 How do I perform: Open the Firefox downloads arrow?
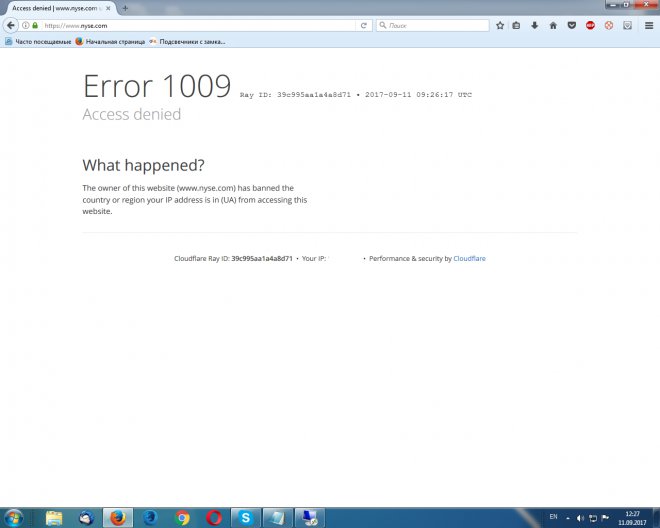(535, 25)
